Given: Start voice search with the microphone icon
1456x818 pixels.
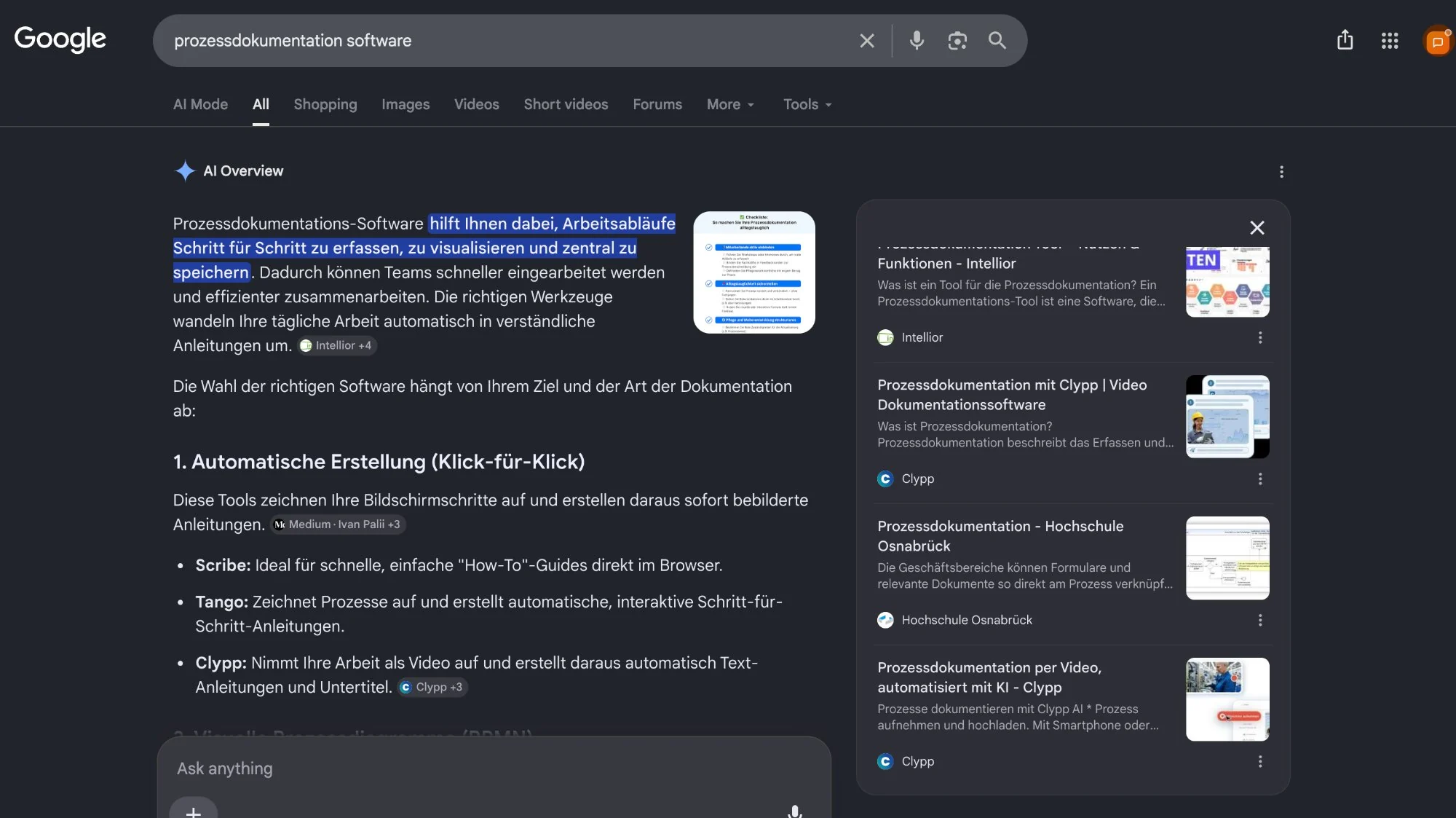Looking at the screenshot, I should click(x=917, y=41).
